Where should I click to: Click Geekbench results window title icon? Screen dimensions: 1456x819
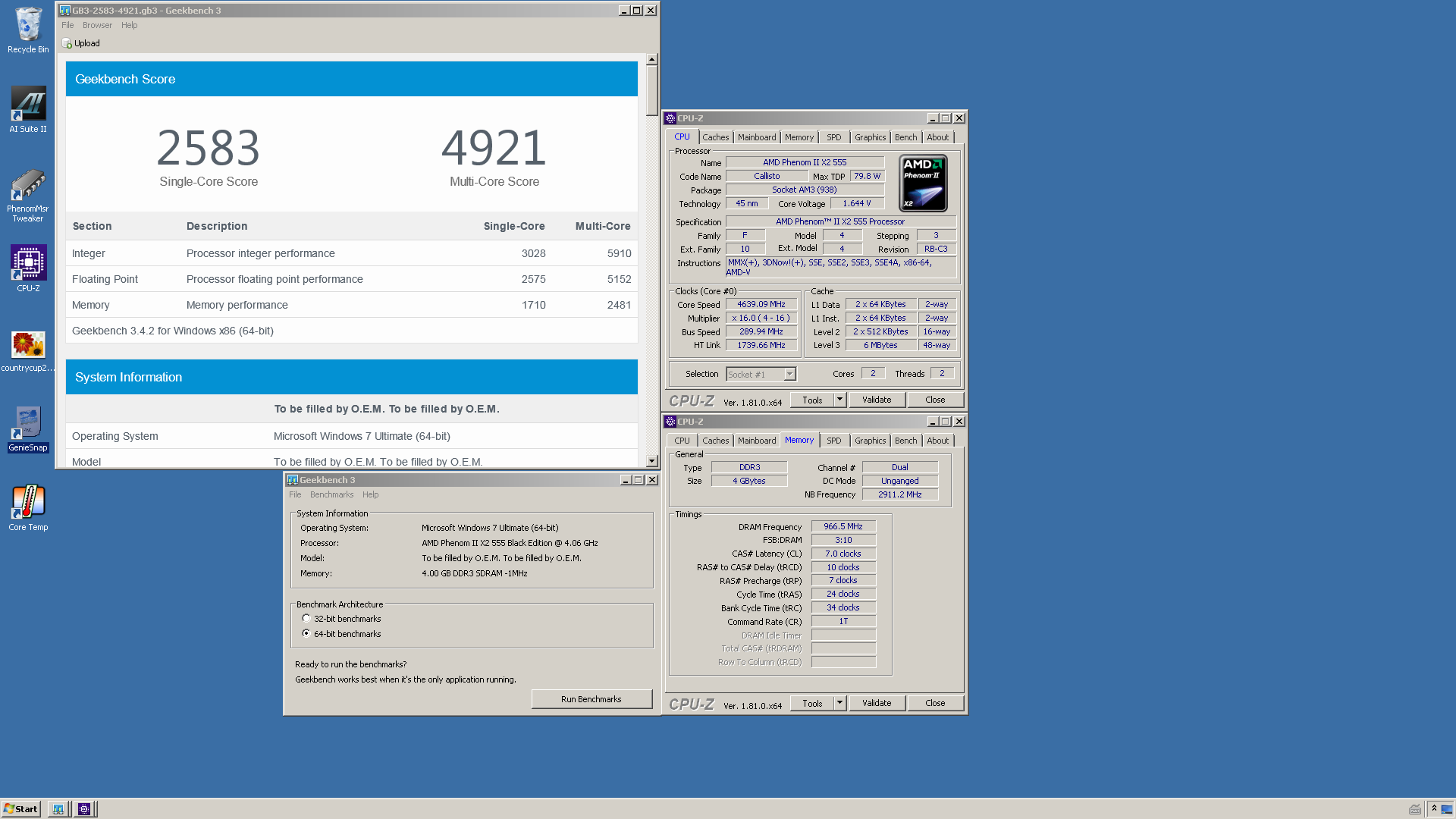(65, 11)
